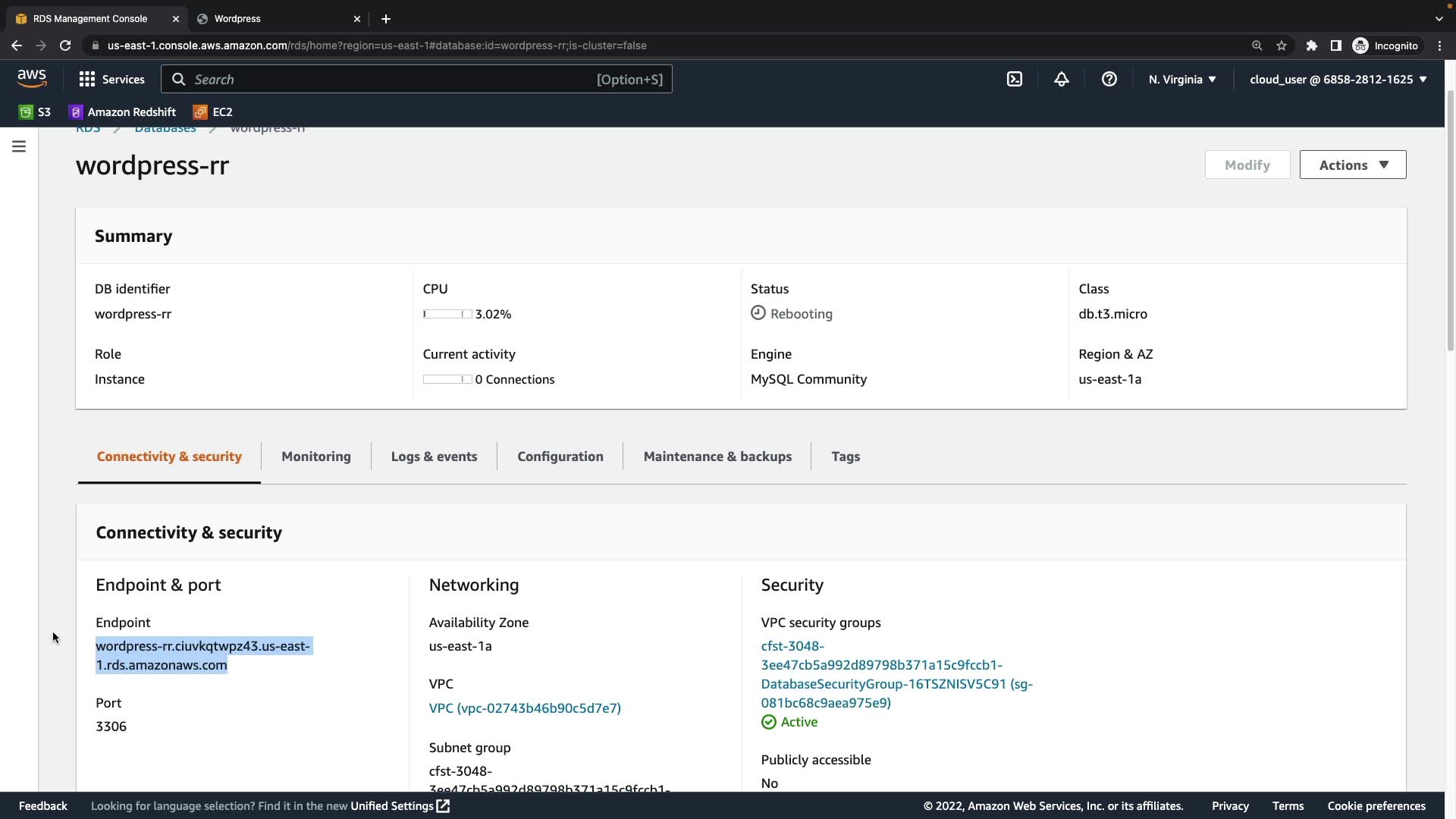Open the Amazon Redshift favorites shortcut
1456x819 pixels.
pyautogui.click(x=122, y=112)
